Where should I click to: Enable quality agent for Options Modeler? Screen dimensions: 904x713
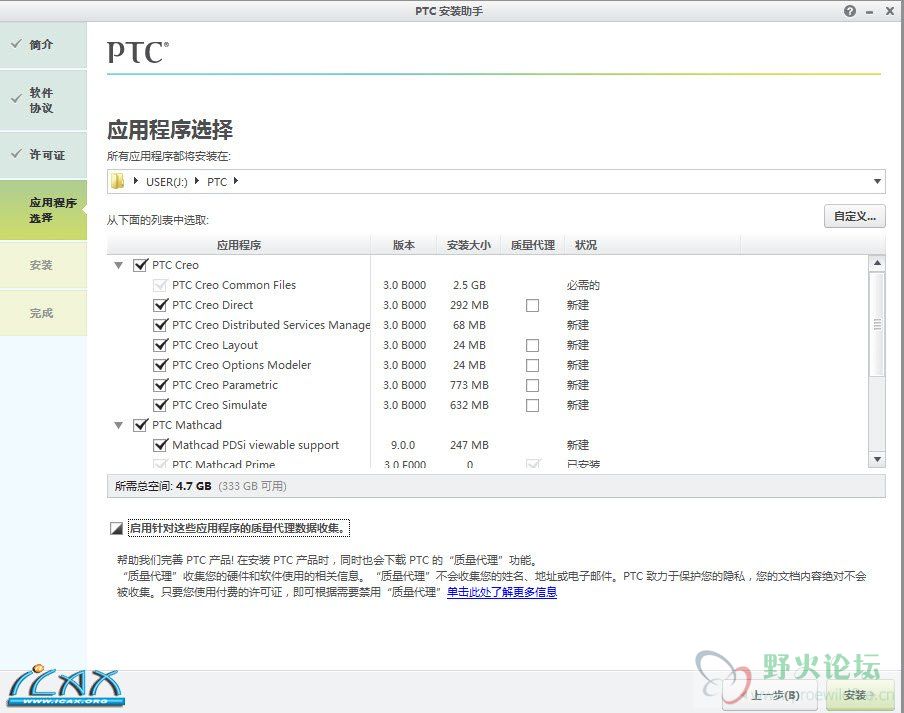532,365
